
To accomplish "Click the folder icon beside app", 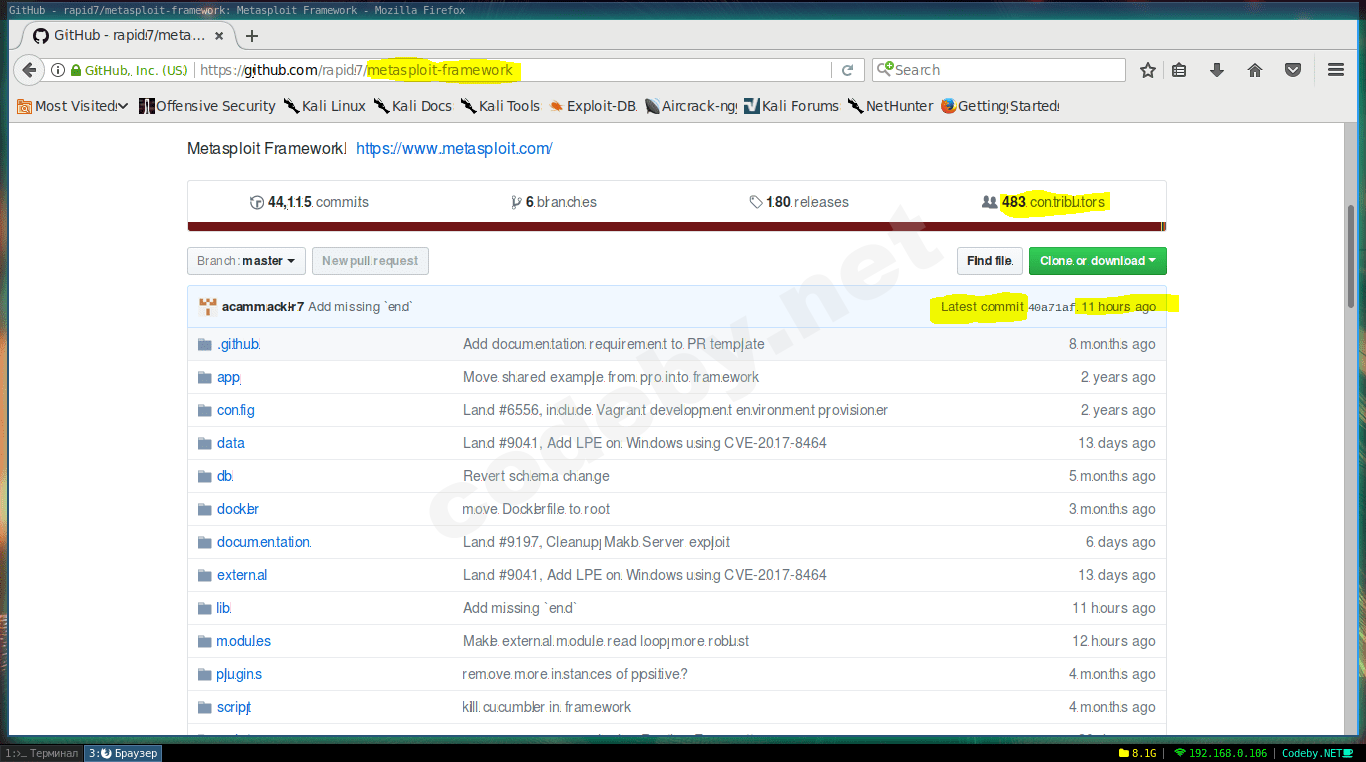I will click(x=205, y=377).
